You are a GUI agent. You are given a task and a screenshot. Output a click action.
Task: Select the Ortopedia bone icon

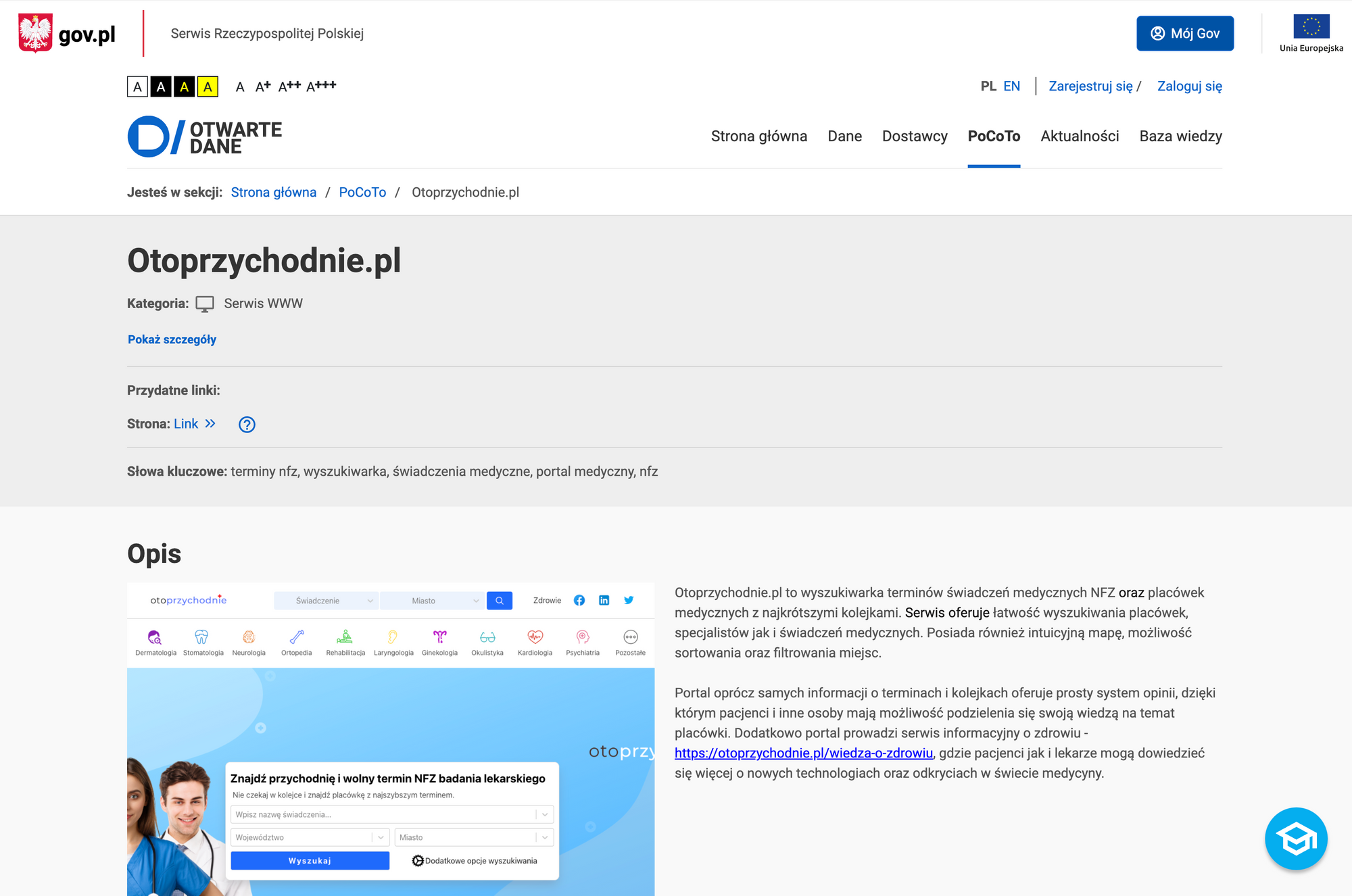point(297,637)
